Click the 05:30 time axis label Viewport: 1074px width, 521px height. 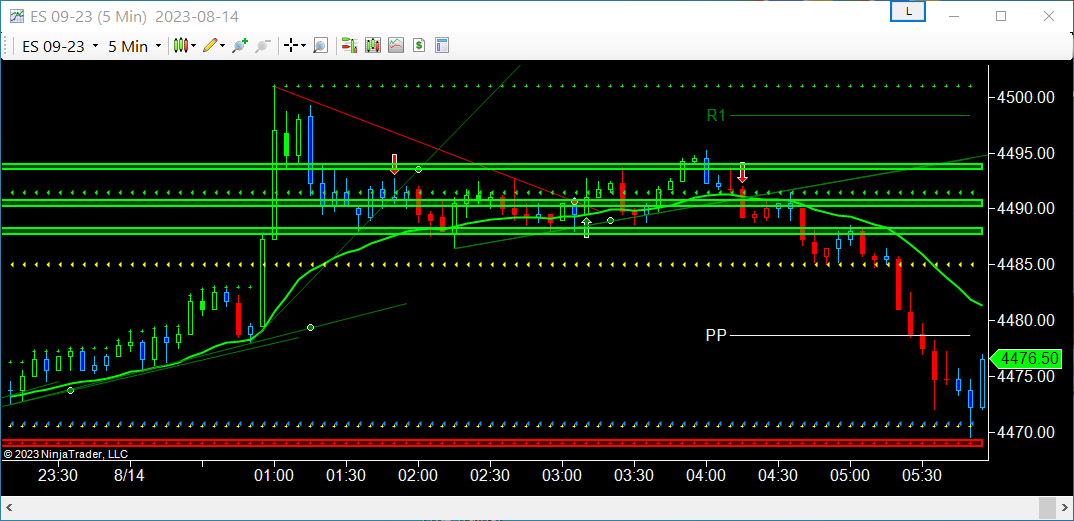click(x=922, y=475)
